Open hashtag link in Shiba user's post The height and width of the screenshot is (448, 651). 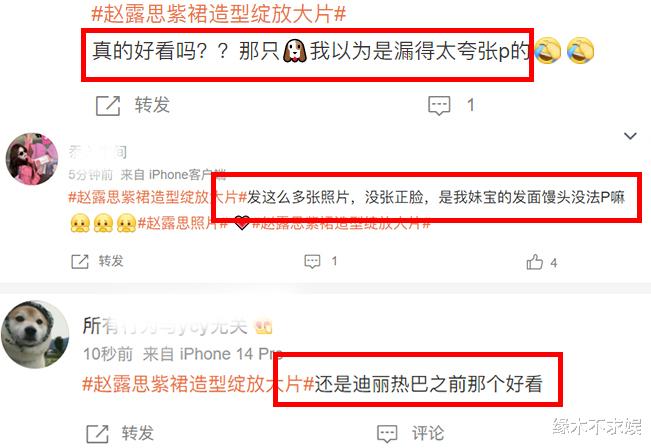pos(198,384)
